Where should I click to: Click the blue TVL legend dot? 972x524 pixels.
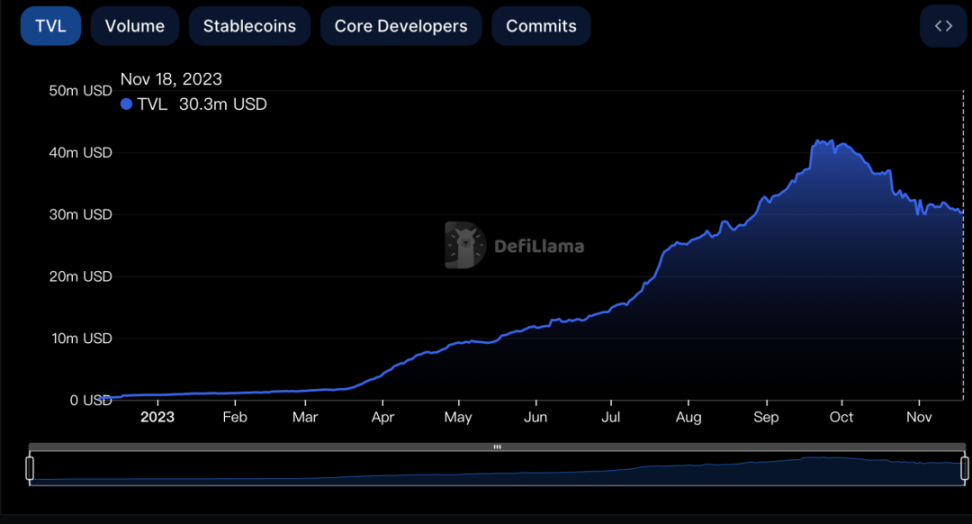tap(126, 104)
